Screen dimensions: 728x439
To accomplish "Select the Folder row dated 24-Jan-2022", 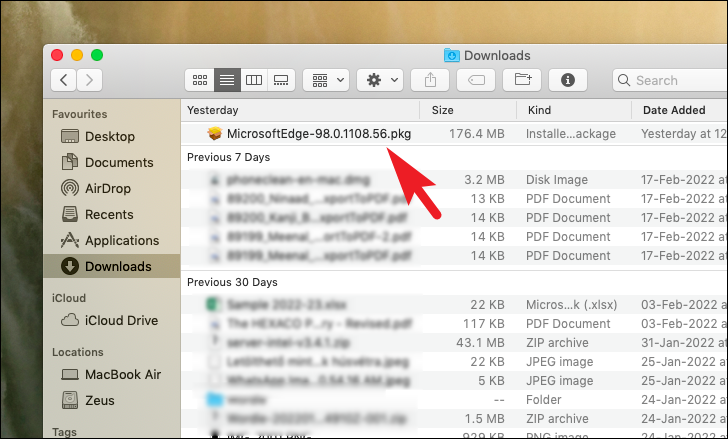I will pyautogui.click(x=454, y=400).
